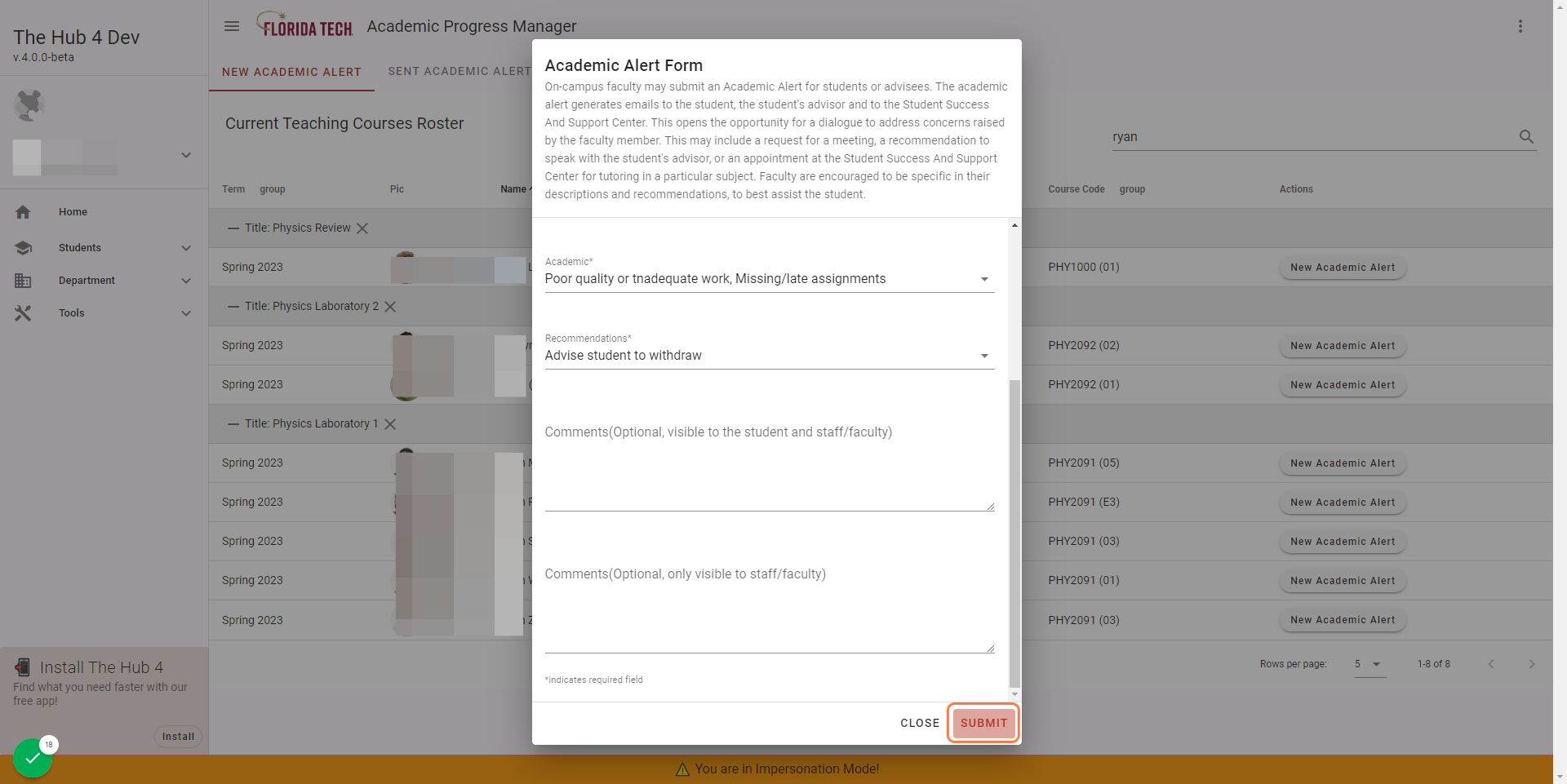The image size is (1567, 784).
Task: New Academic Alert for PHY2091 (05)
Action: pos(1343,463)
